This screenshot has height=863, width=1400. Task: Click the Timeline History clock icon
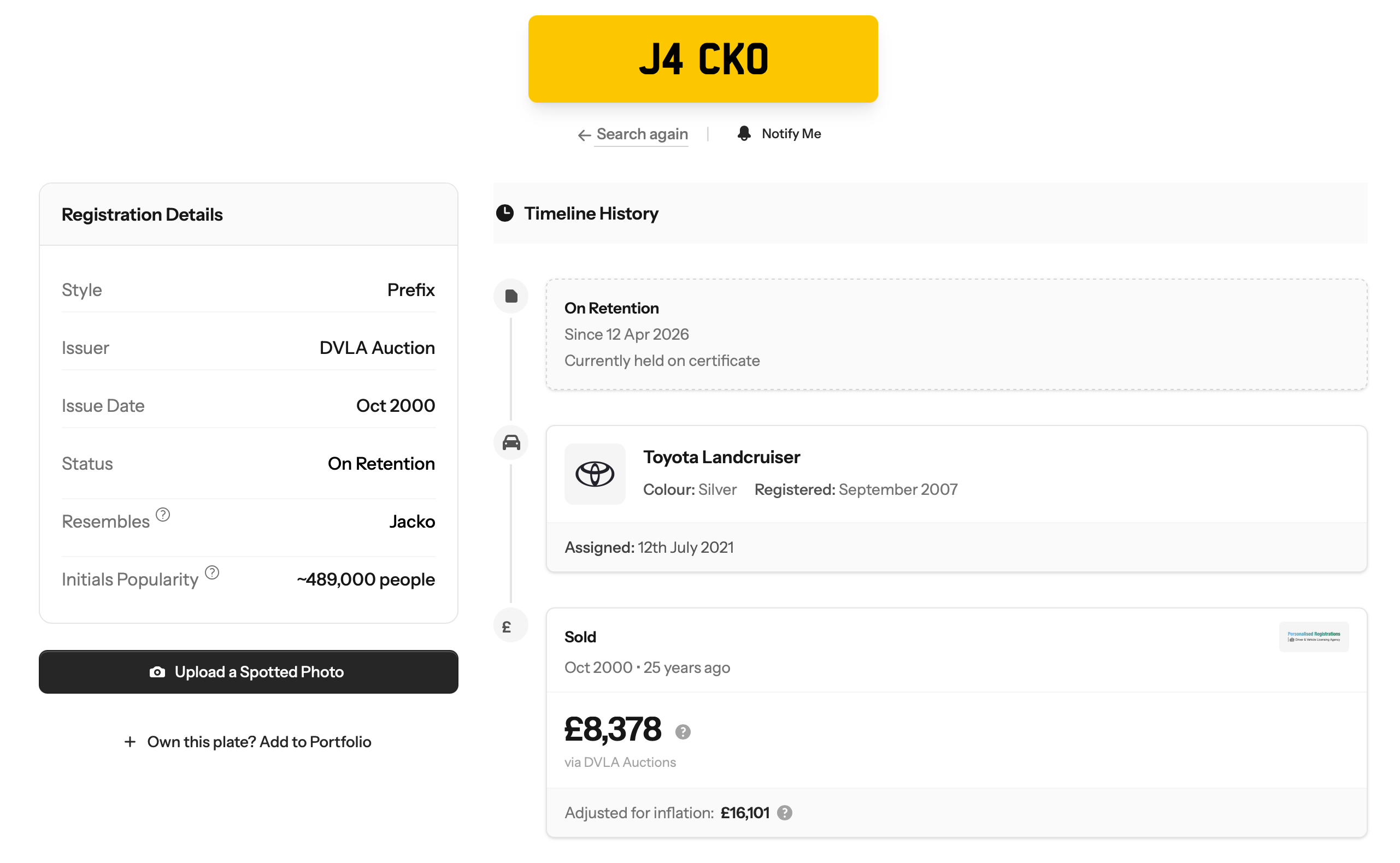pyautogui.click(x=504, y=213)
